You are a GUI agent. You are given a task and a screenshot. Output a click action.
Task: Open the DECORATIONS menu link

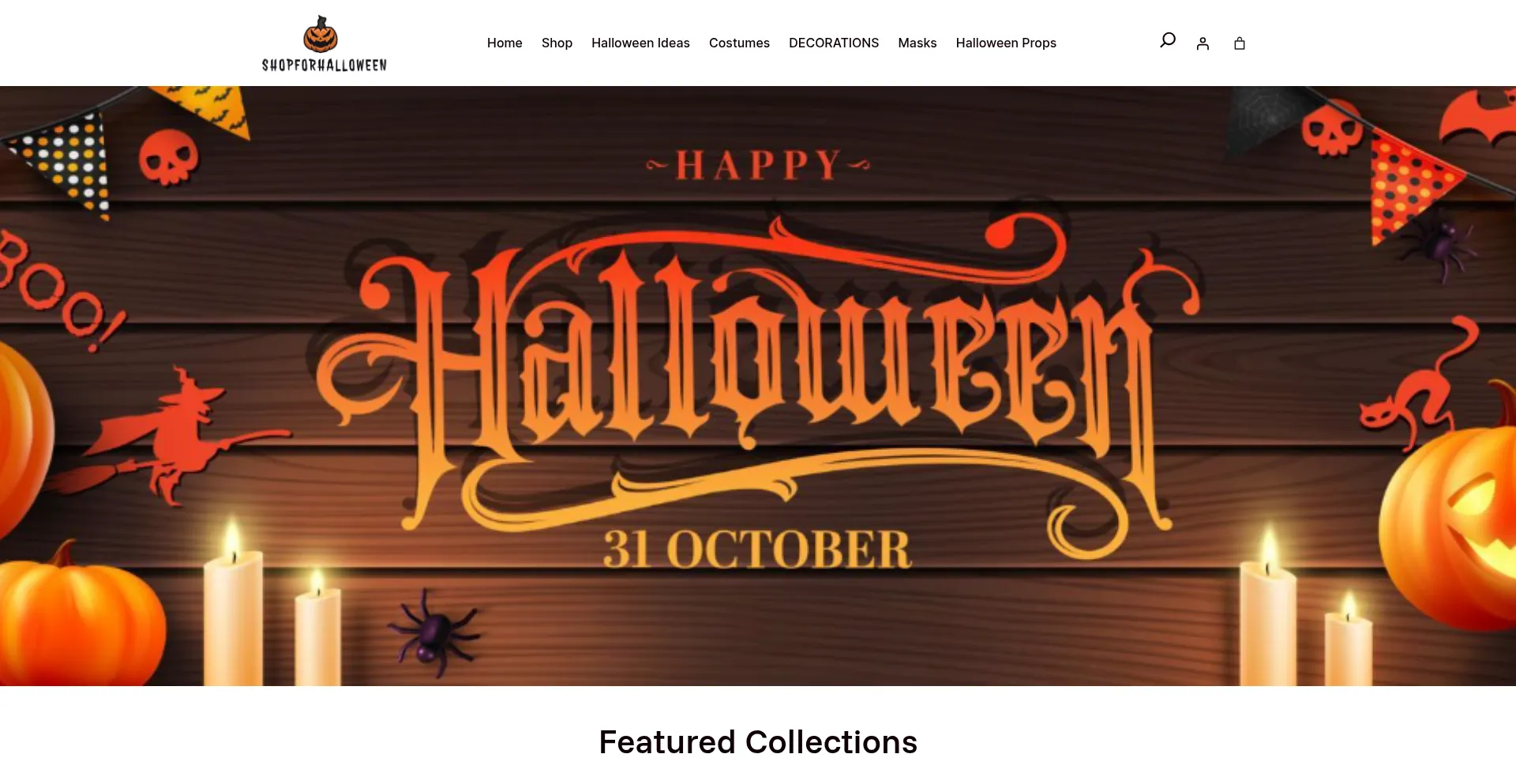coord(834,43)
